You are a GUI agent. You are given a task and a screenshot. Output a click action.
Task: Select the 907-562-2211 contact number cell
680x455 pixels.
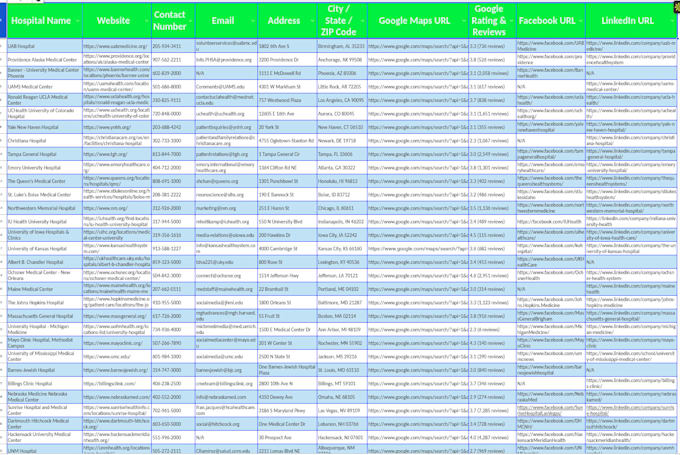click(173, 59)
